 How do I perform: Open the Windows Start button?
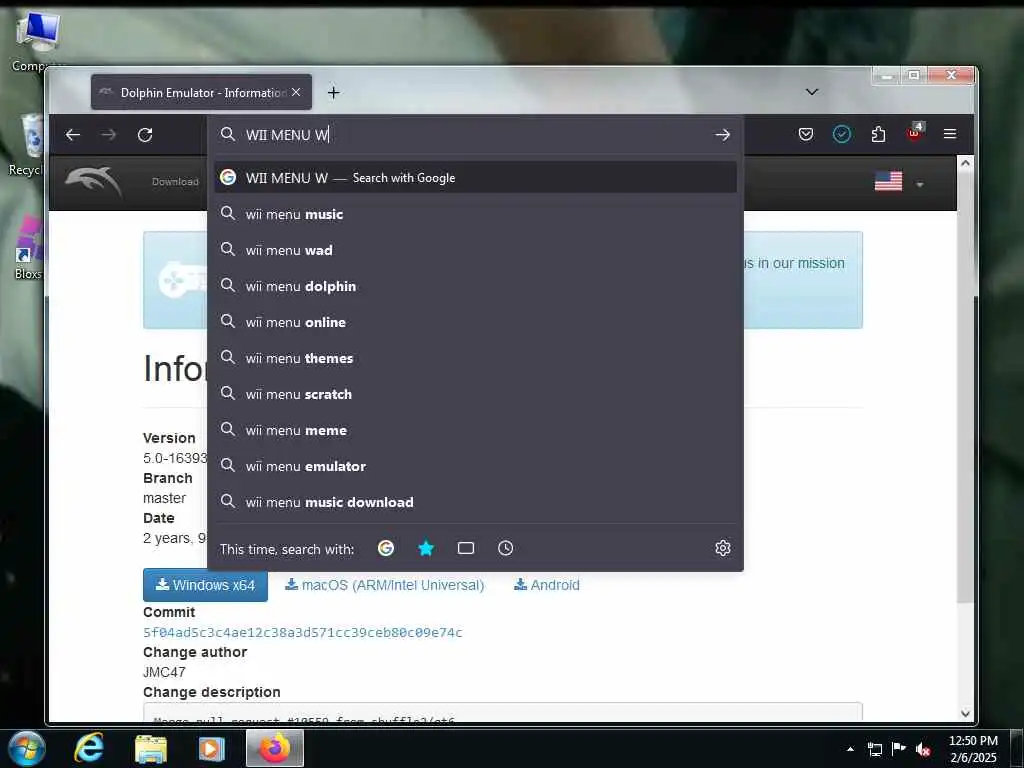click(x=26, y=748)
